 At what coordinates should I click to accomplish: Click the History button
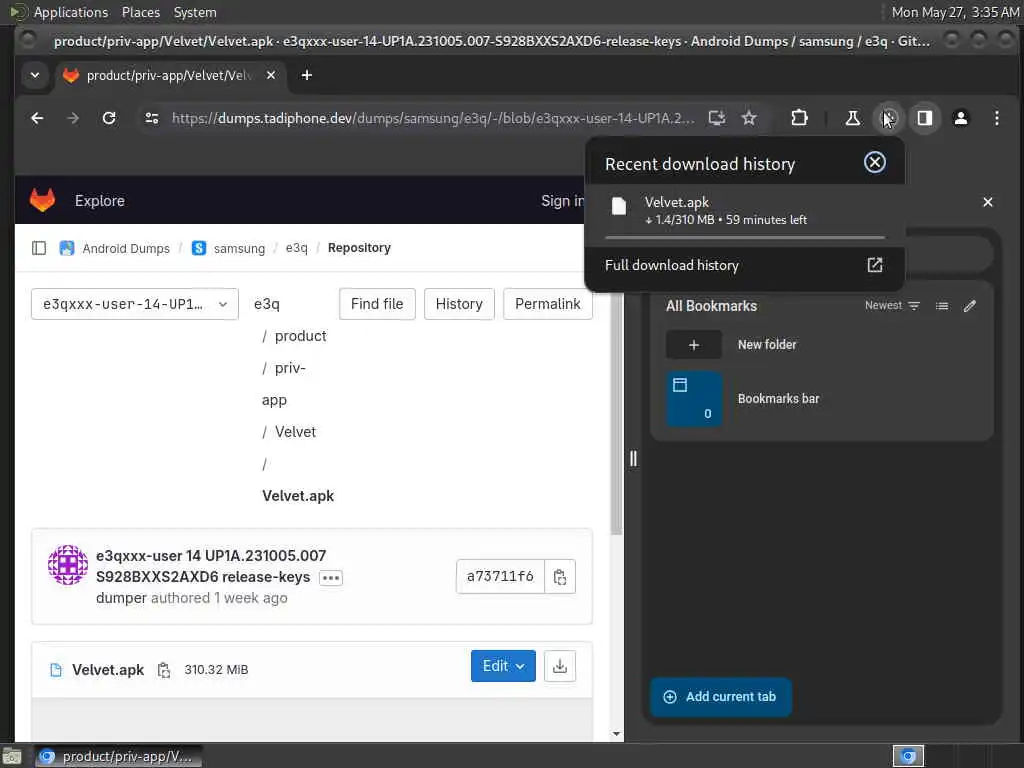pos(459,304)
